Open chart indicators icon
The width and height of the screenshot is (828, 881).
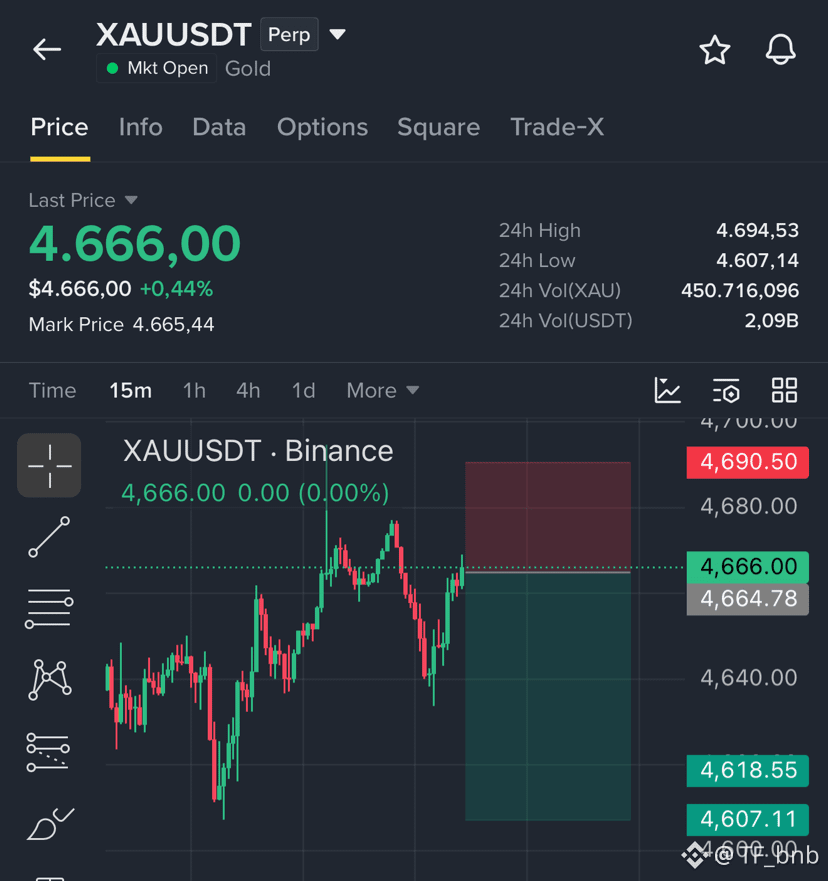tap(667, 390)
